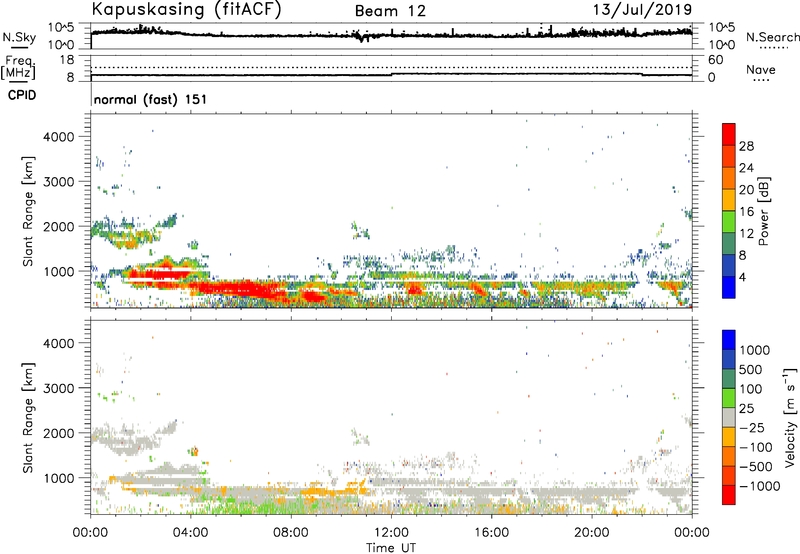
Task: Click the 'Freq. [MHz]' axis label
Action: pos(18,67)
